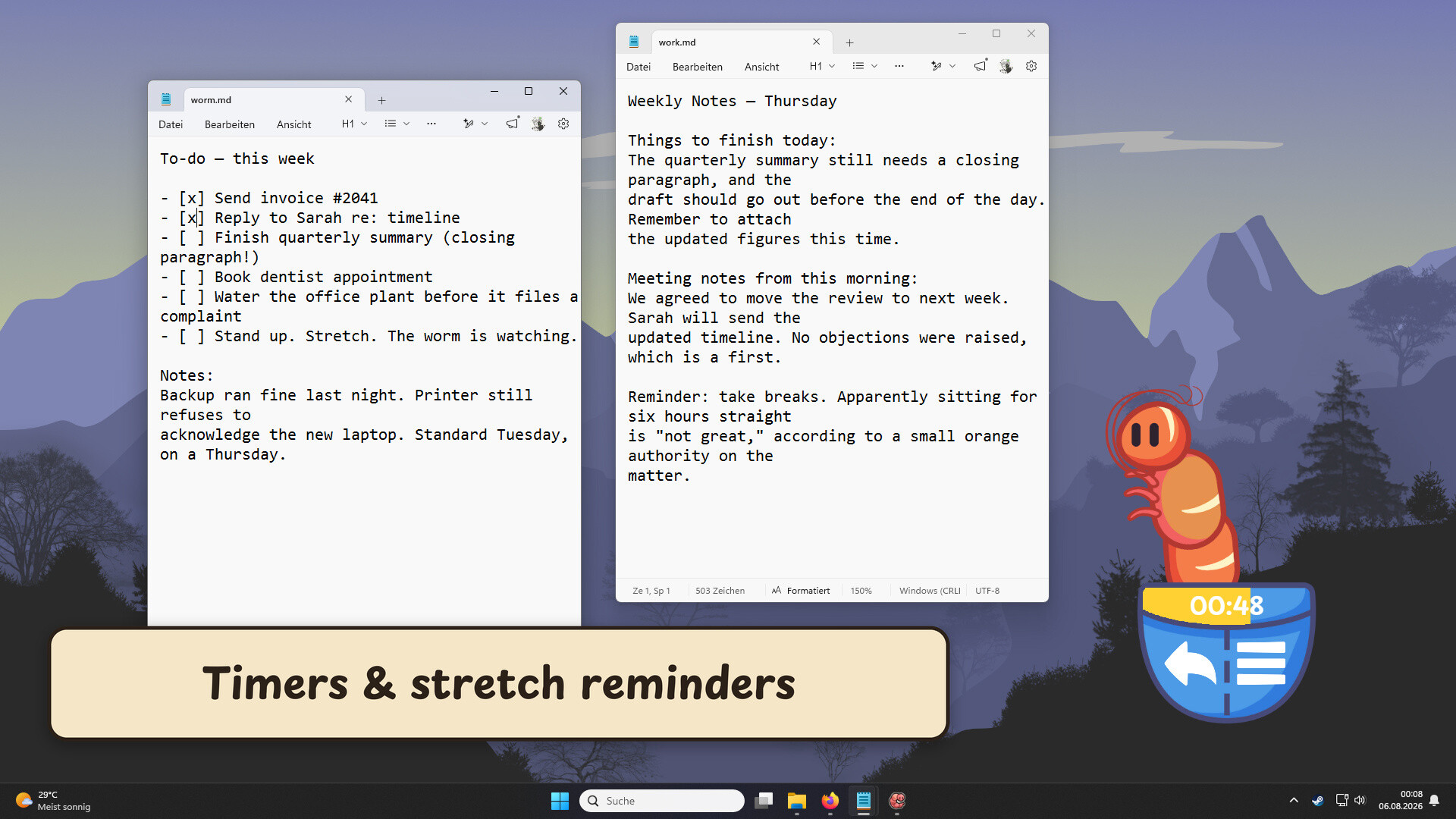
Task: Close the worm.md tab
Action: tap(349, 99)
